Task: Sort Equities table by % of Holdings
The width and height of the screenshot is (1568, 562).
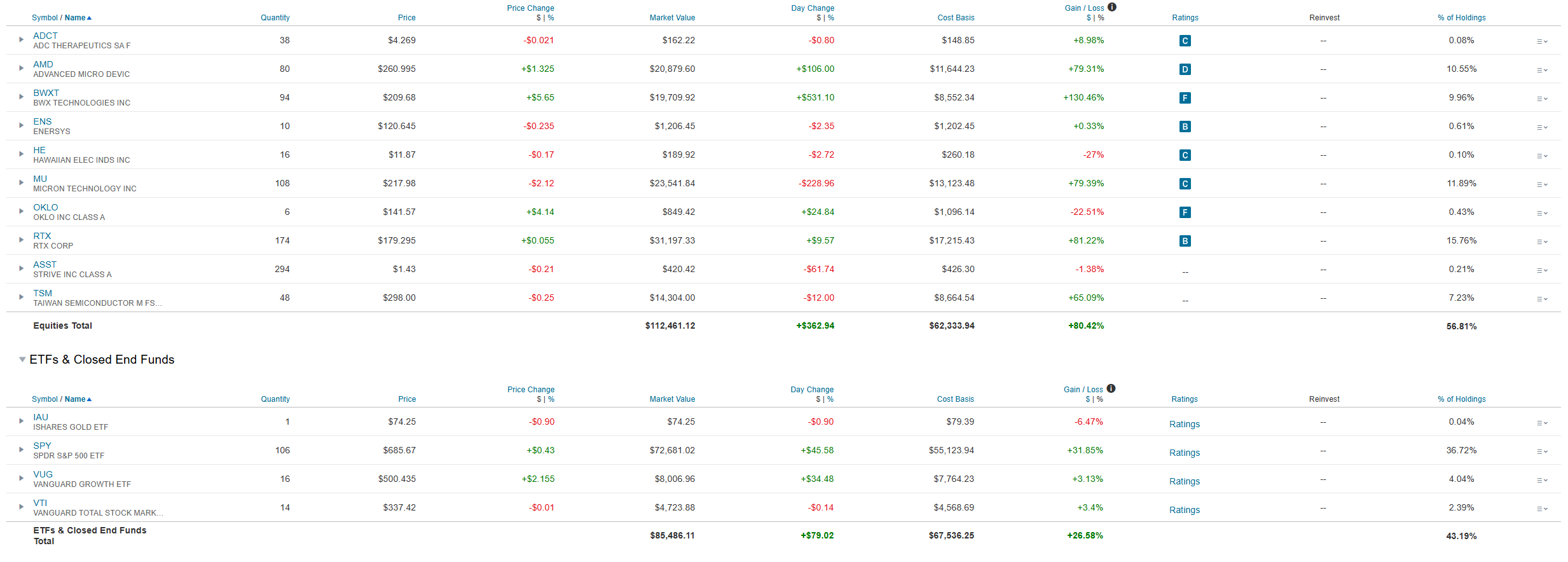Action: [x=1462, y=18]
